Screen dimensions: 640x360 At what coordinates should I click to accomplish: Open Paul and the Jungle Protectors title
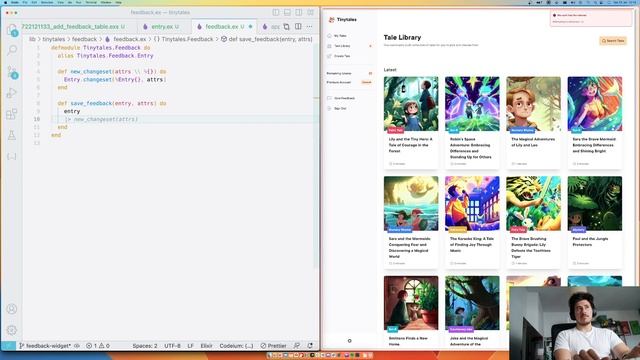pyautogui.click(x=590, y=242)
